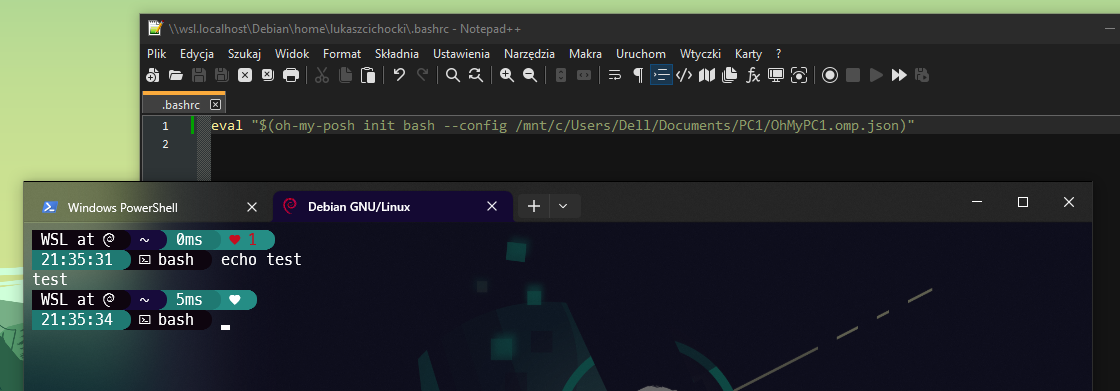This screenshot has height=391, width=1120.
Task: Toggle synchronized horizontal scrolling
Action: click(x=584, y=75)
